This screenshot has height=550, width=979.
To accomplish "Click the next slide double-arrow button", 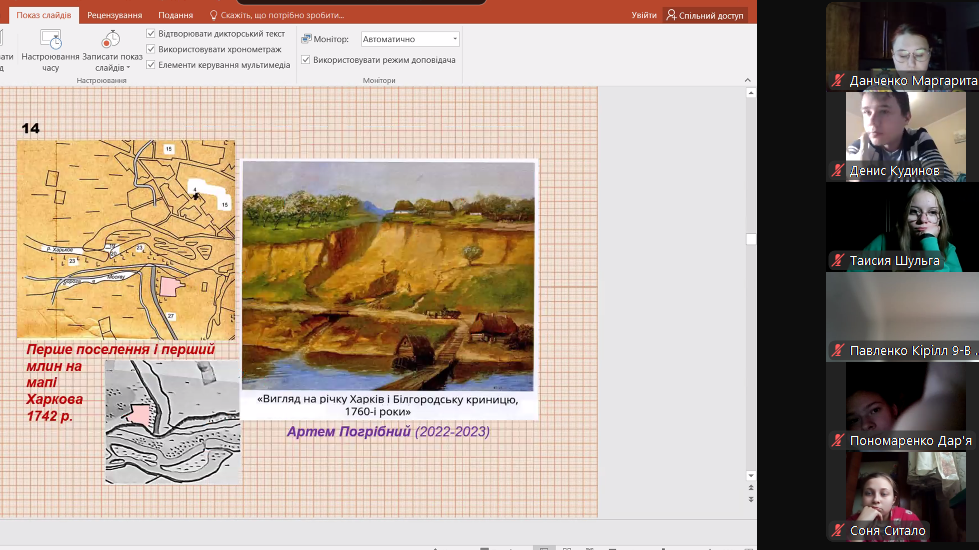I will click(751, 499).
